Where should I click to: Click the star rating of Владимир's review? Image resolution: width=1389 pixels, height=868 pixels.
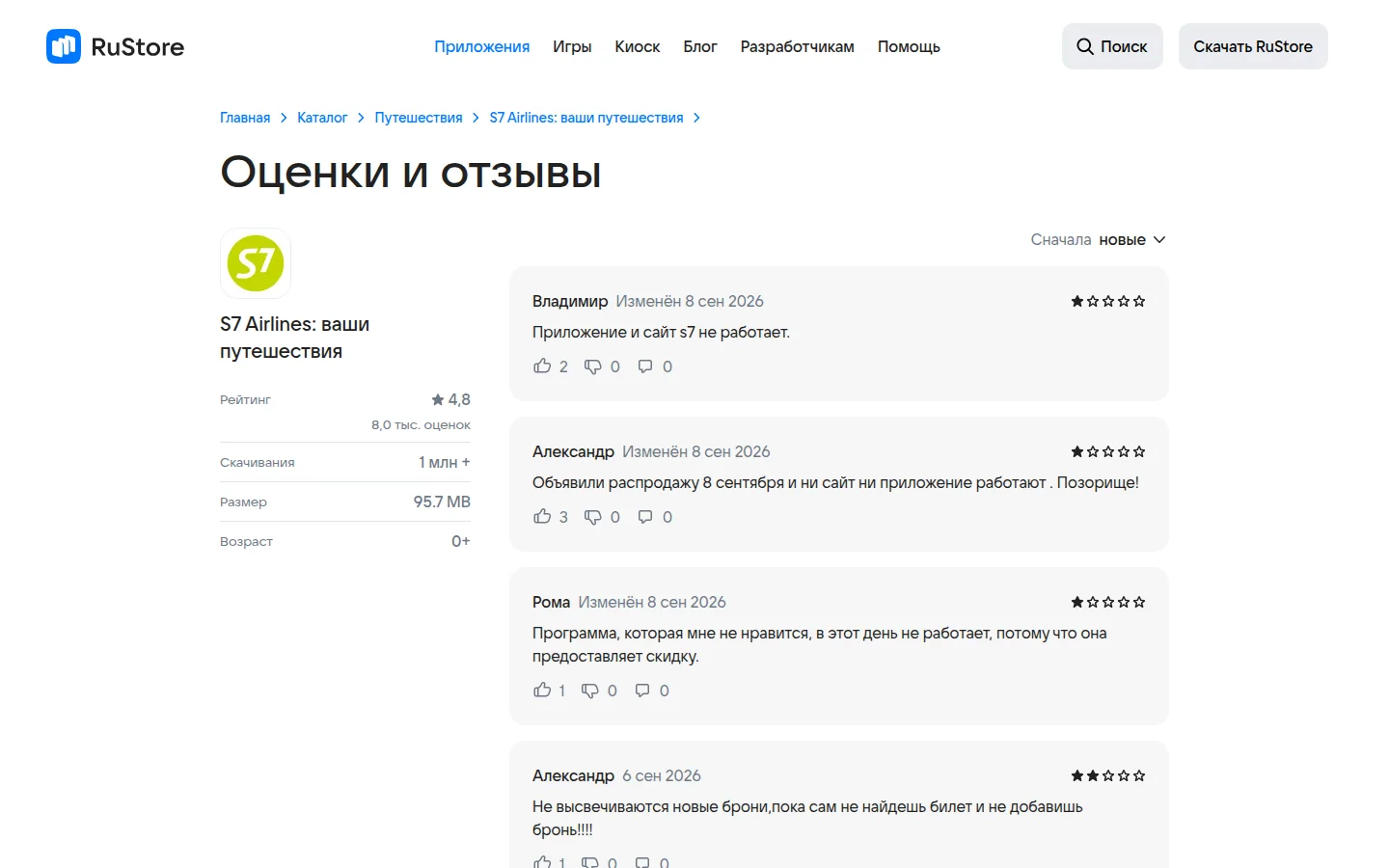1108,301
